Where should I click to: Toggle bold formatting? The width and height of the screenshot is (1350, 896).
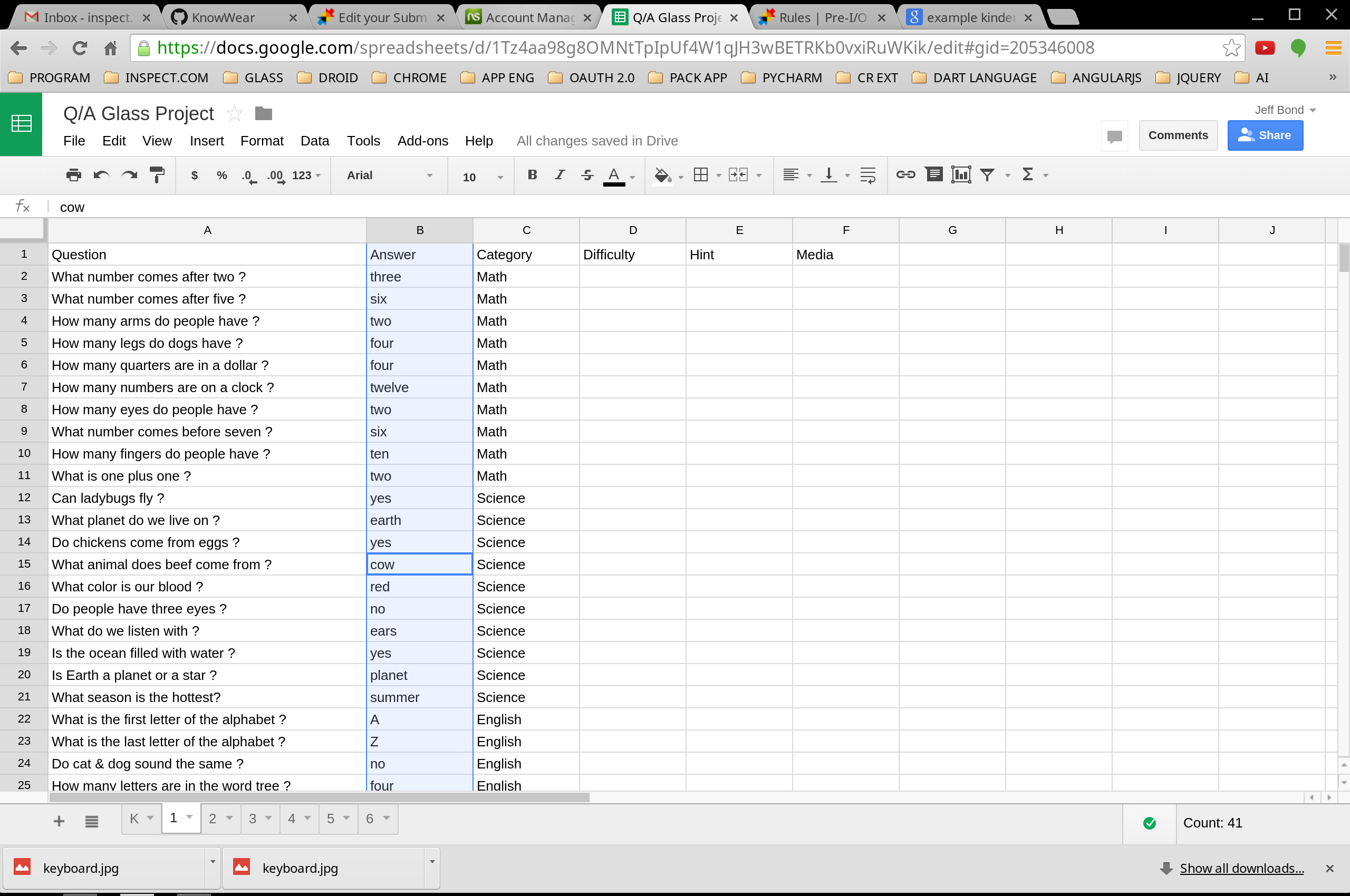point(532,175)
